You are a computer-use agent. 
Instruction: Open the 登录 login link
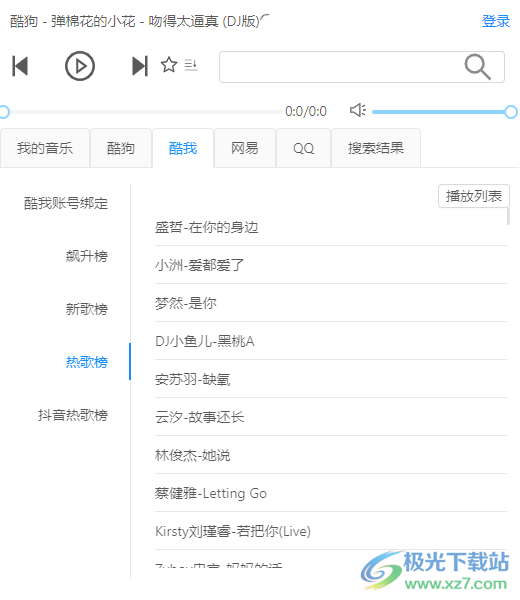tap(496, 21)
